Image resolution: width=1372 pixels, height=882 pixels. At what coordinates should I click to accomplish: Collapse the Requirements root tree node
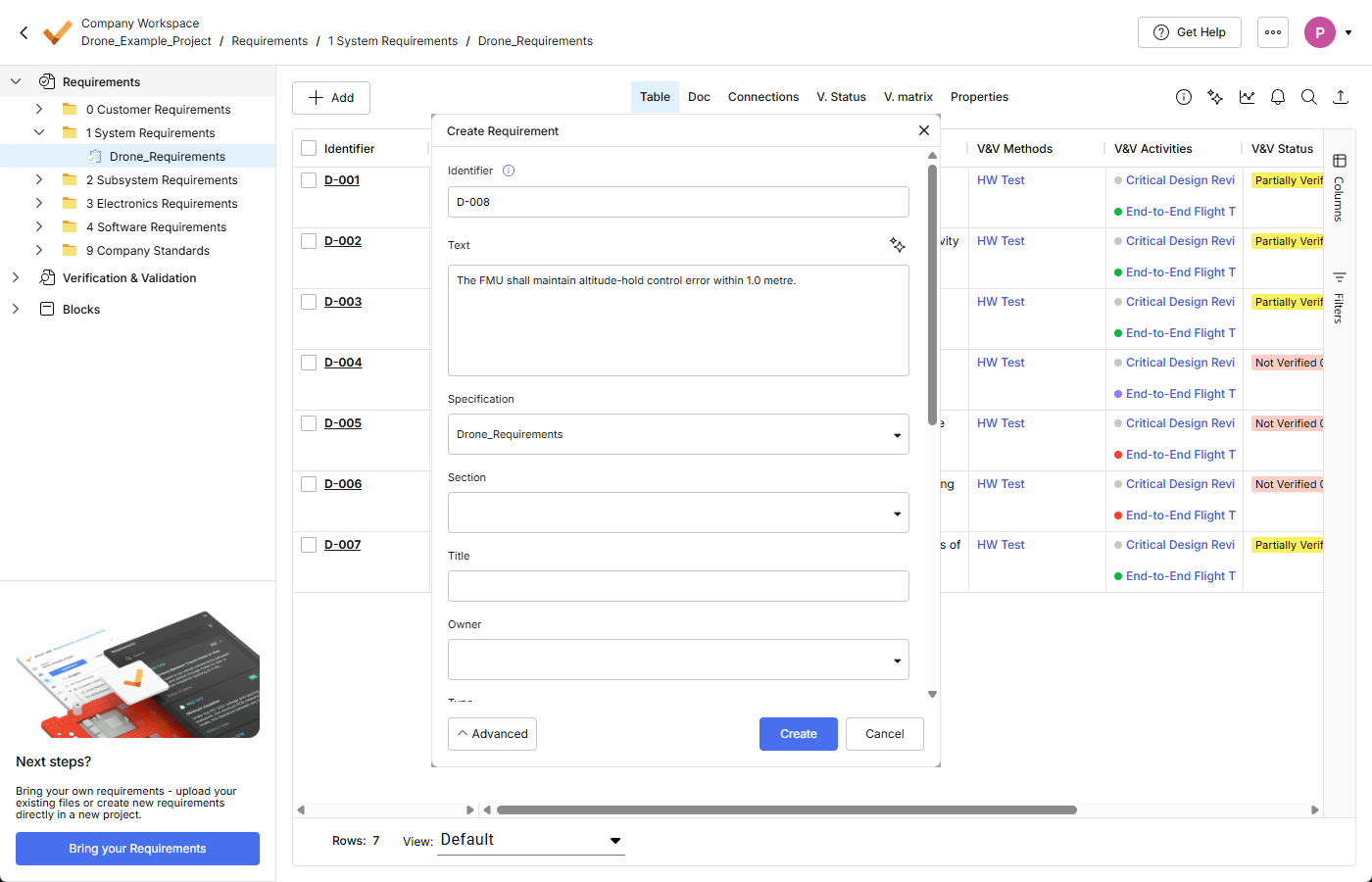pyautogui.click(x=16, y=81)
